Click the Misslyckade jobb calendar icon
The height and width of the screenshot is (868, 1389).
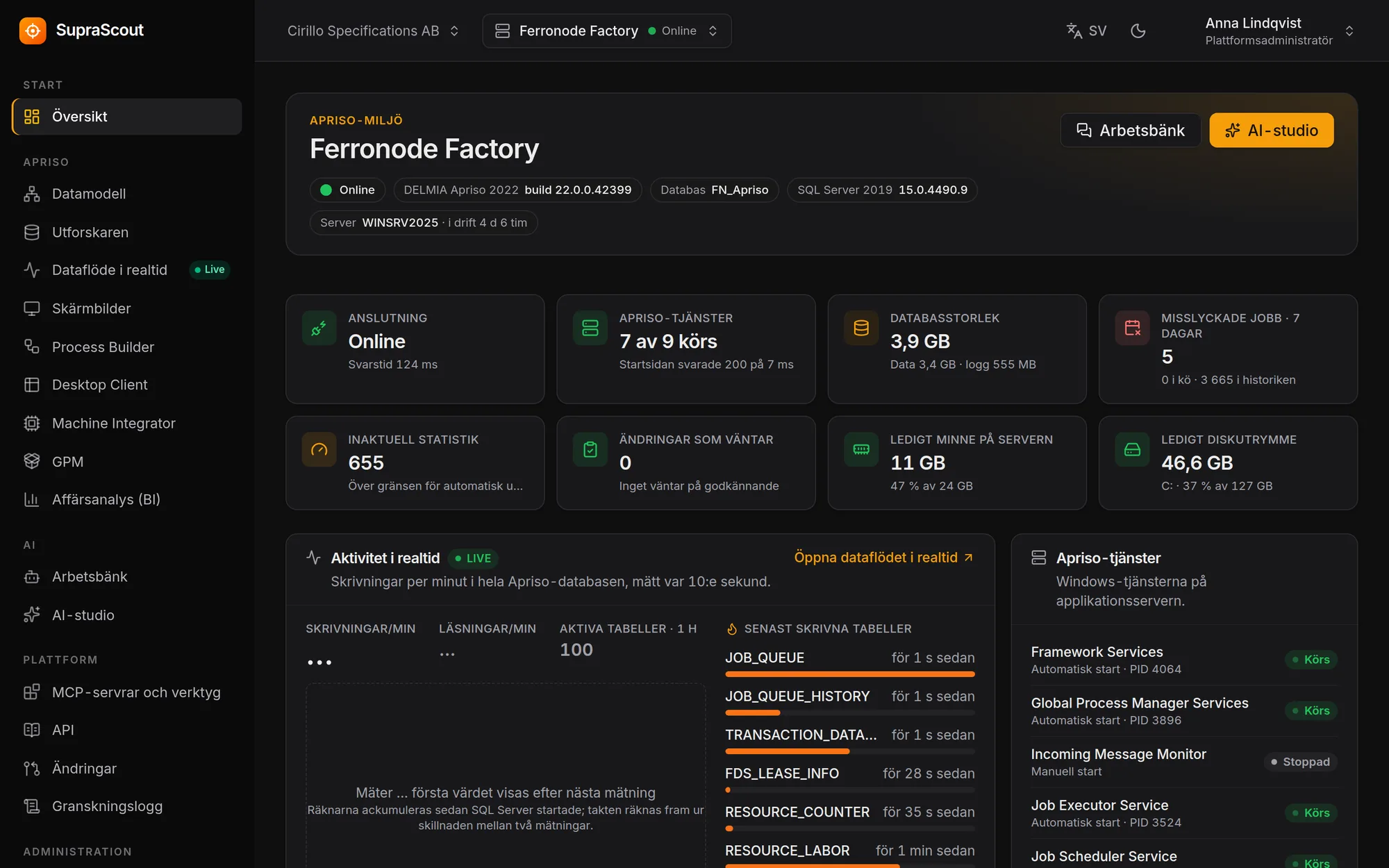point(1132,328)
